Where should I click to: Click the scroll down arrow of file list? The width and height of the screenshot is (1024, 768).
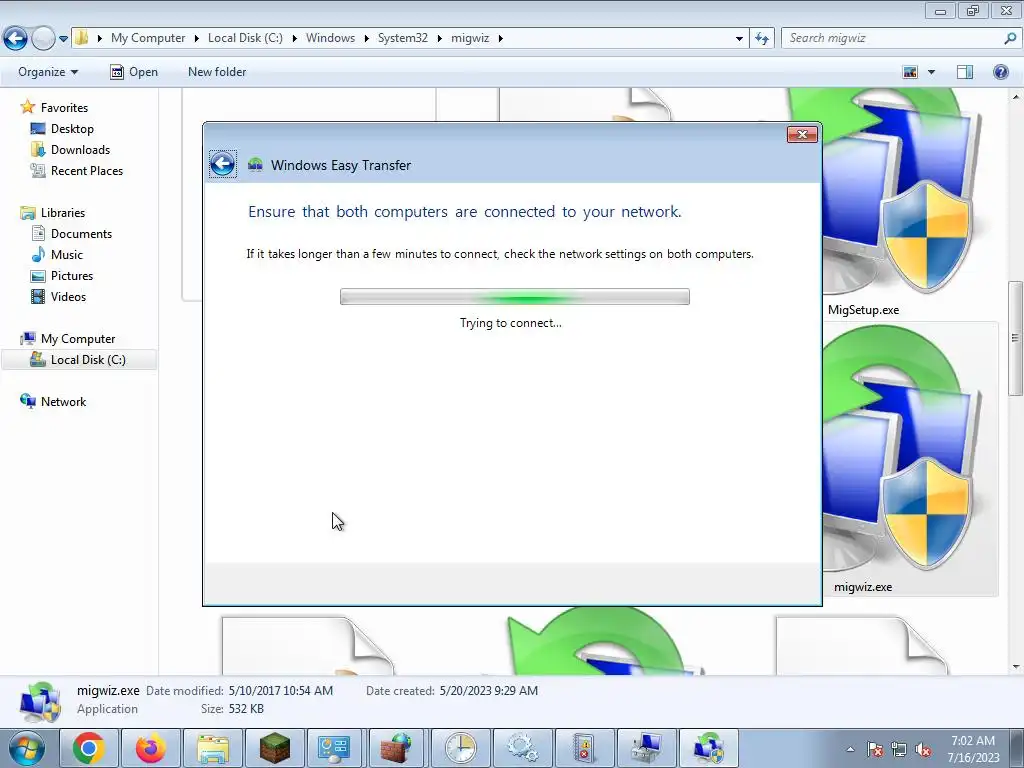[x=1016, y=667]
